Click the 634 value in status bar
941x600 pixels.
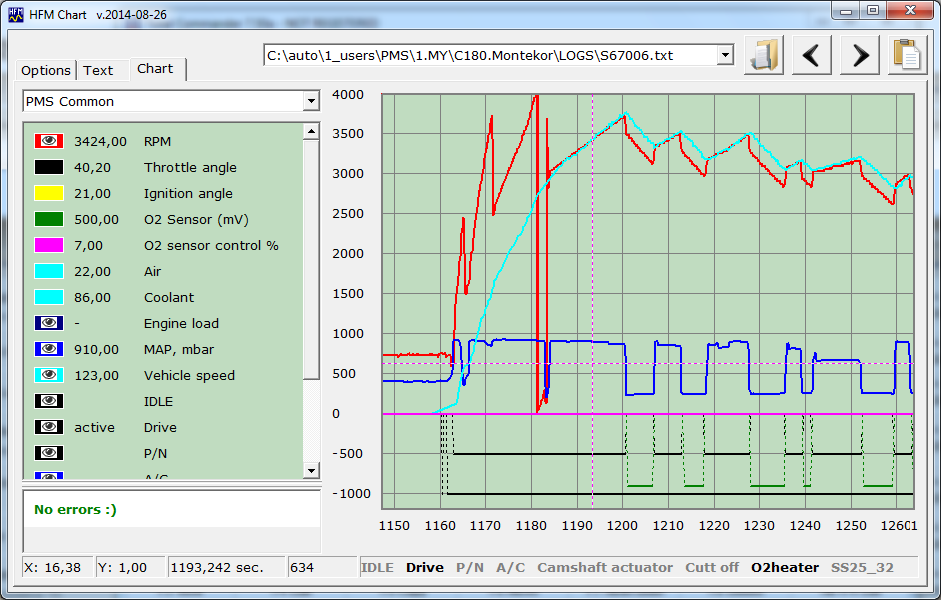[322, 568]
